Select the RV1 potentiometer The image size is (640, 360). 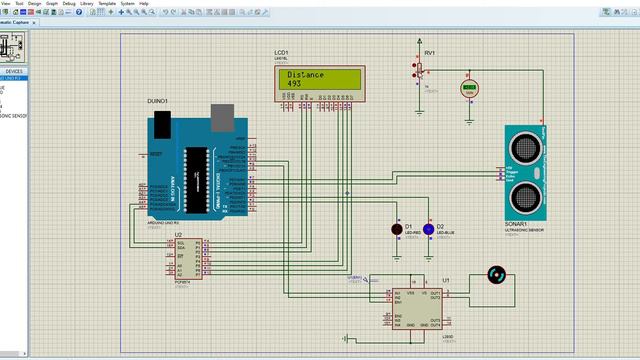tap(419, 71)
